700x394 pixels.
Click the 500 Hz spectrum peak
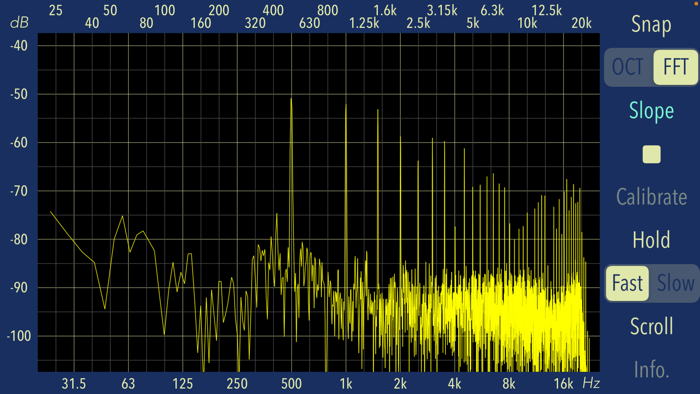291,100
